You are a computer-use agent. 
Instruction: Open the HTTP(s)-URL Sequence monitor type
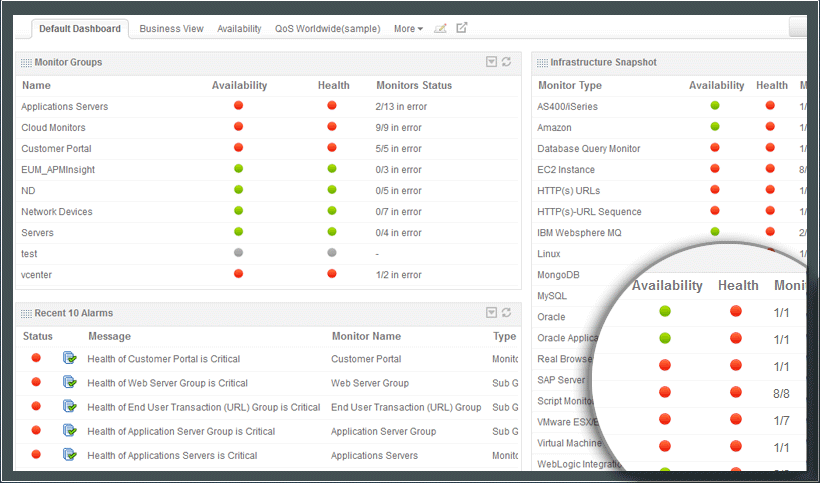[x=589, y=212]
